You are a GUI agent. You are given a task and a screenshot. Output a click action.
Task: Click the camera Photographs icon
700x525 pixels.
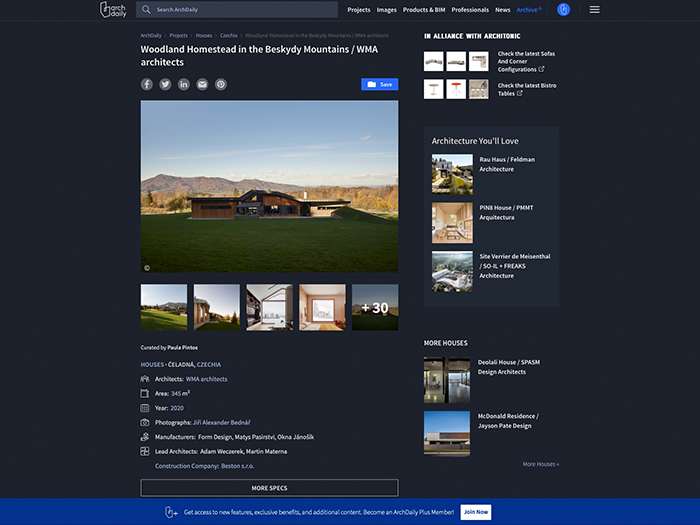[x=145, y=422]
